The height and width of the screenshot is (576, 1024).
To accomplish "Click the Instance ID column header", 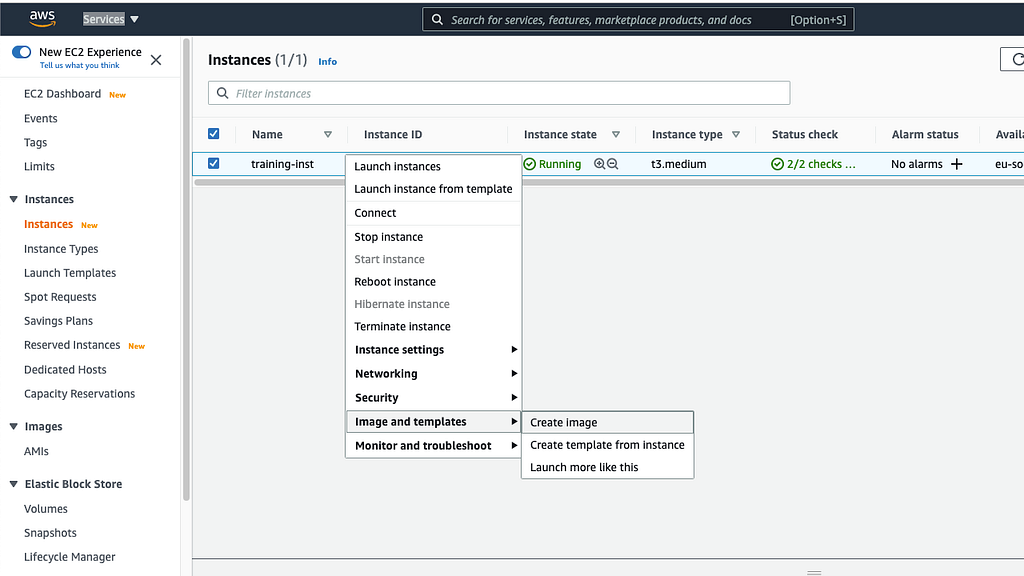I will point(393,135).
